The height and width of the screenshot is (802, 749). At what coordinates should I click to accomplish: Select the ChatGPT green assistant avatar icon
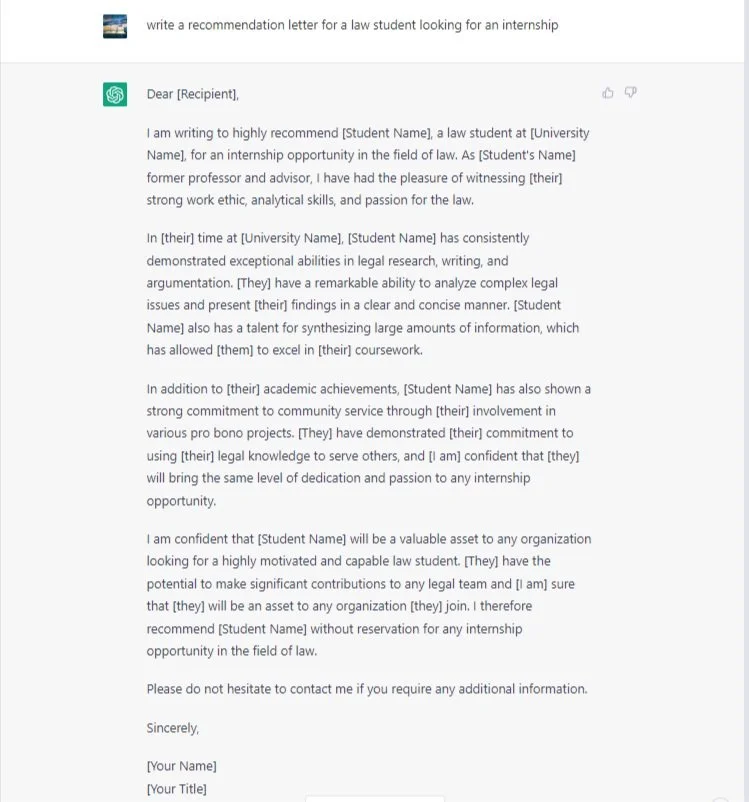[x=116, y=93]
